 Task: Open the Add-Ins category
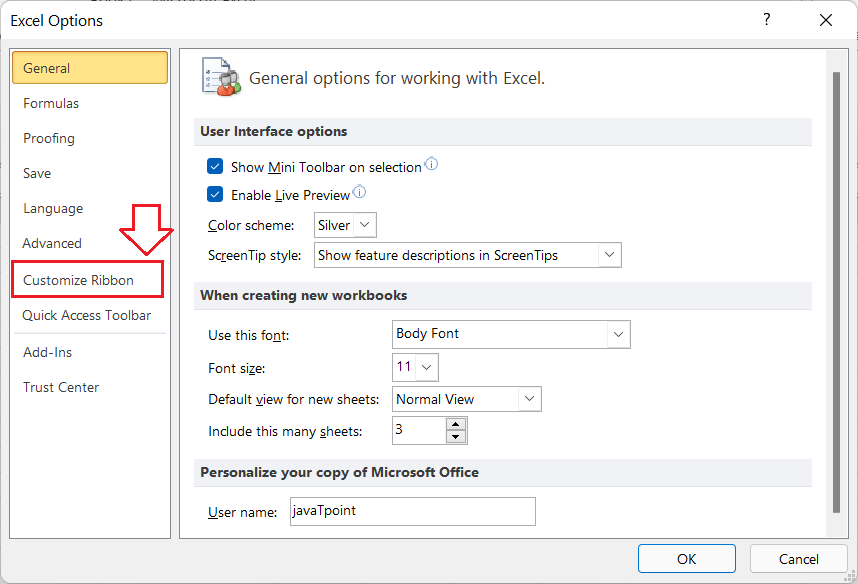(48, 352)
